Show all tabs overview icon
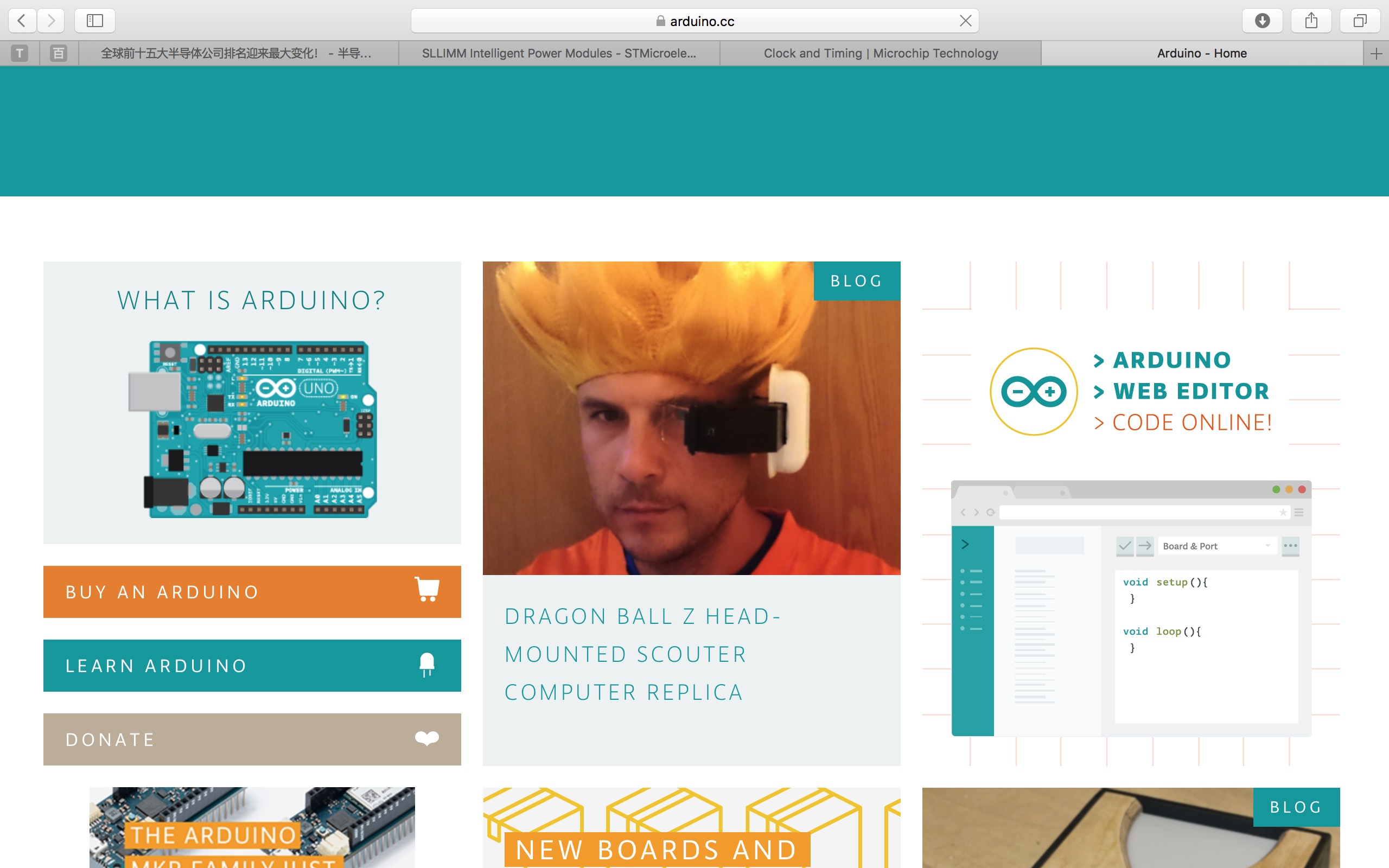Screen dimensions: 1389x868 1360,21
